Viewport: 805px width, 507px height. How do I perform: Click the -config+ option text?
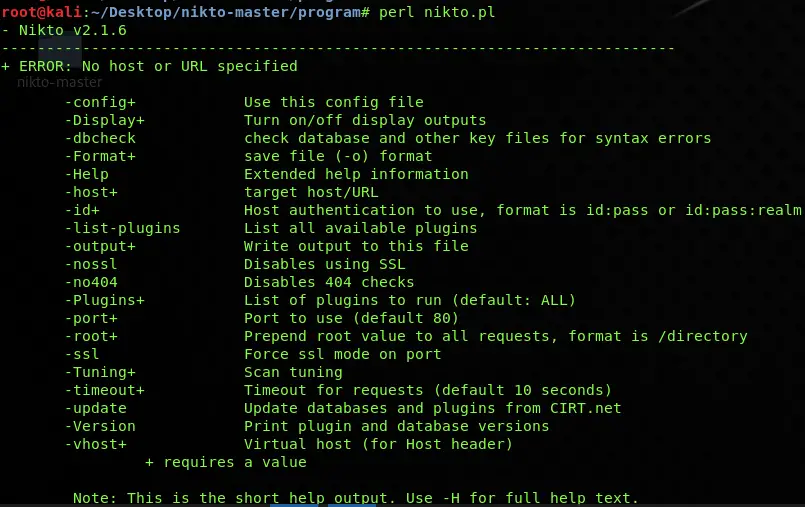(x=100, y=102)
